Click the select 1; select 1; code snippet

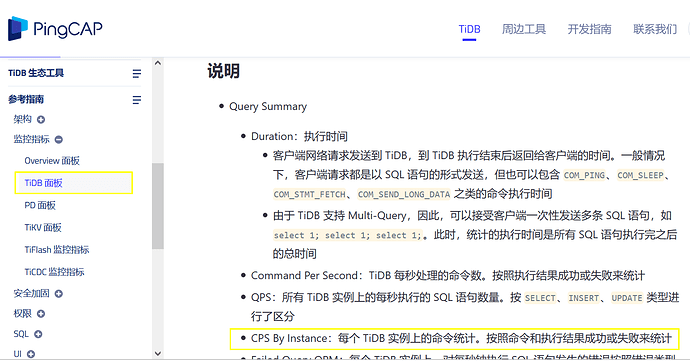[348, 235]
